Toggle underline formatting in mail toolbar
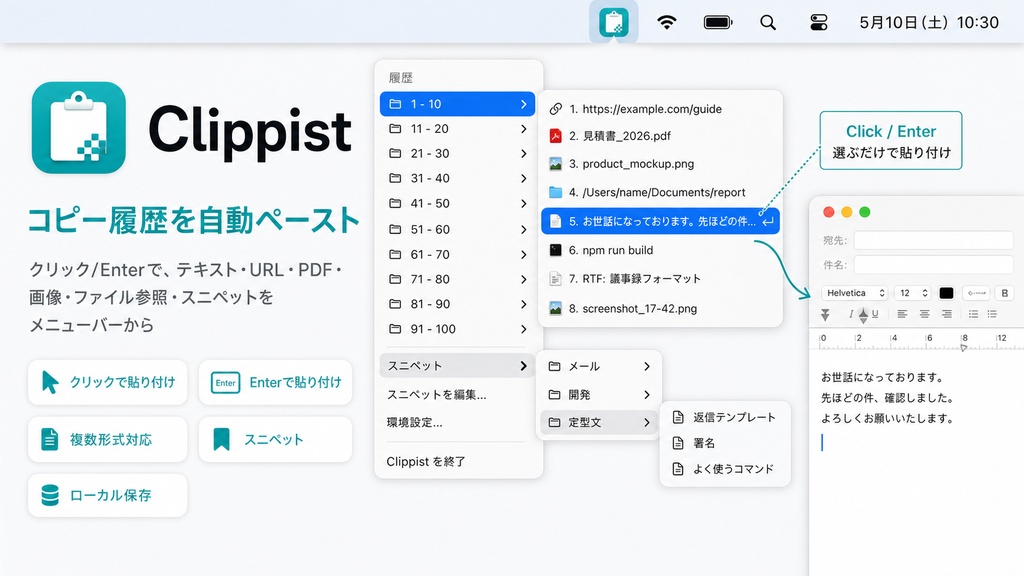Screen dimensions: 1024x576 [874, 314]
